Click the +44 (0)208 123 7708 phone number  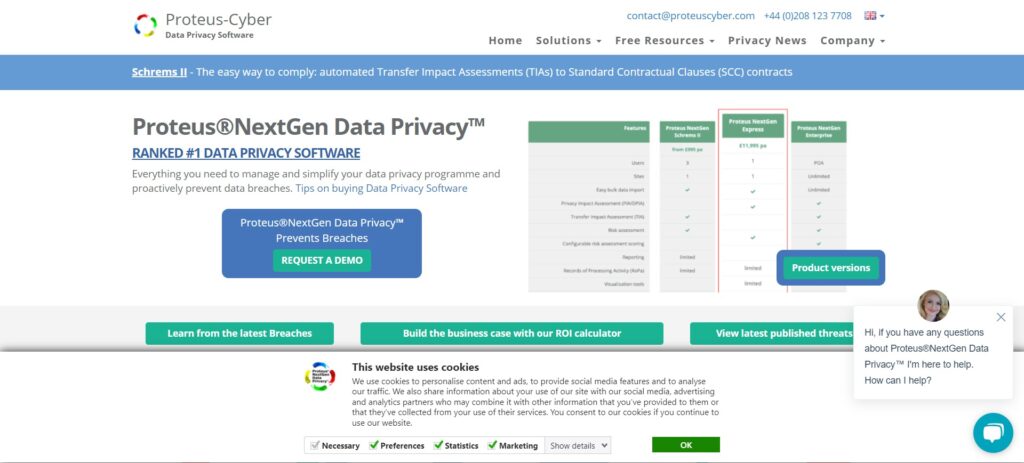[807, 16]
